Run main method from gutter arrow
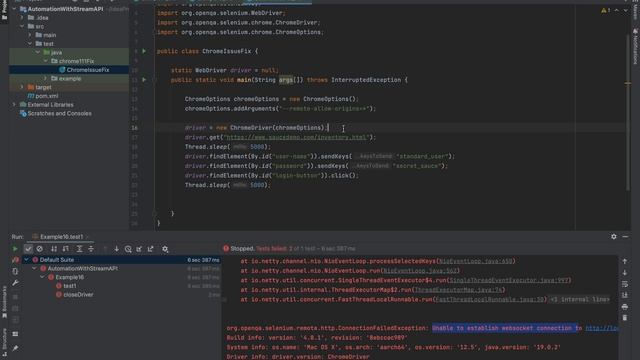 (144, 80)
